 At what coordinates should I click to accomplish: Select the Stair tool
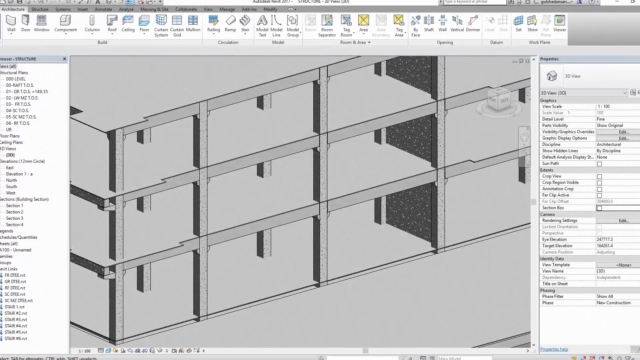[x=245, y=24]
